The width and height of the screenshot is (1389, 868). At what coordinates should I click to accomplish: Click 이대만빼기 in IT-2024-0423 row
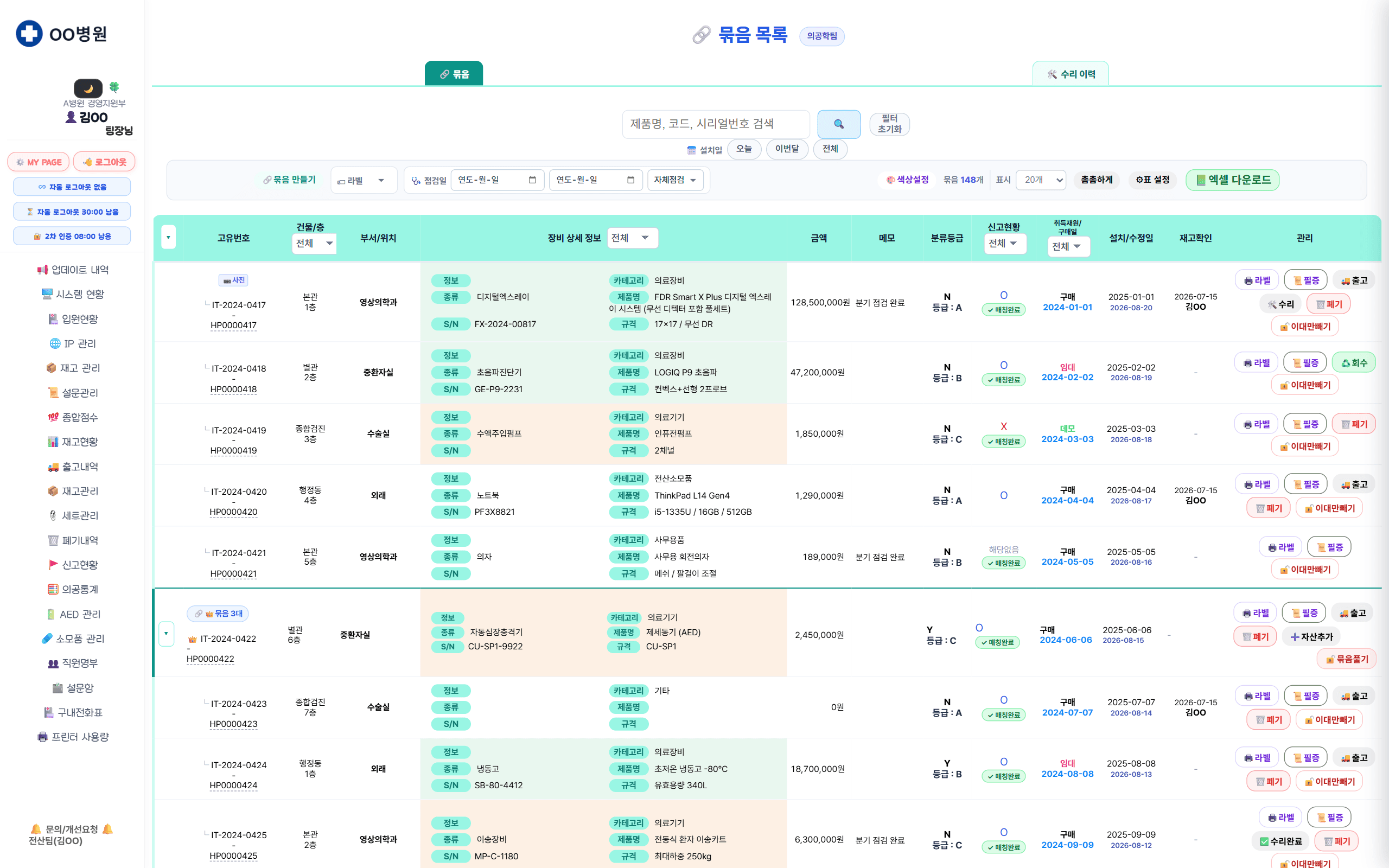tap(1329, 720)
